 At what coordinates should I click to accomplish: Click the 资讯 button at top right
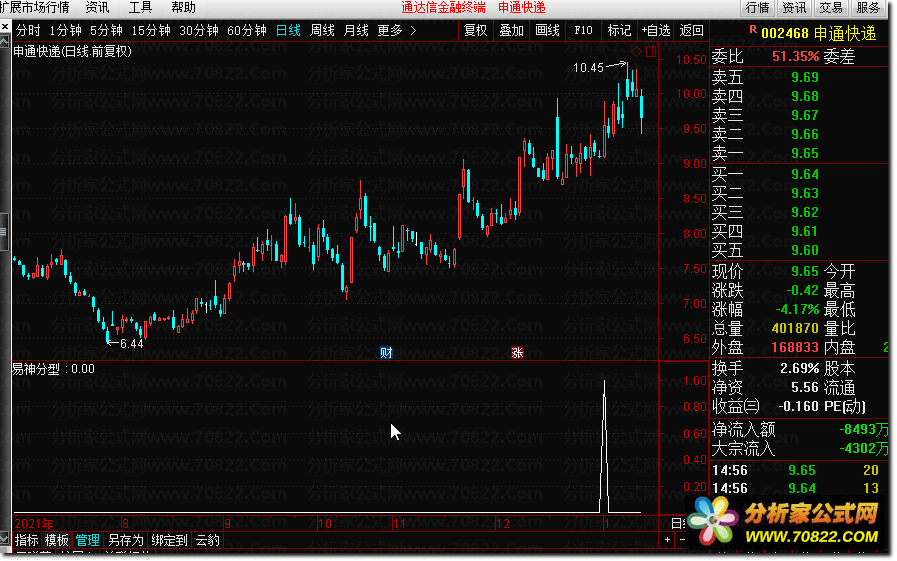(x=794, y=7)
